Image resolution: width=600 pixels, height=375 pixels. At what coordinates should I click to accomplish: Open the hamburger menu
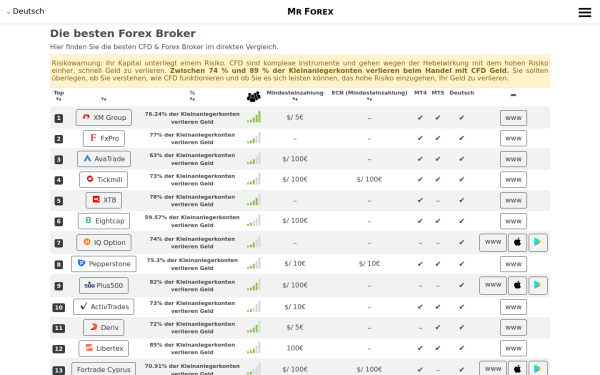(584, 12)
